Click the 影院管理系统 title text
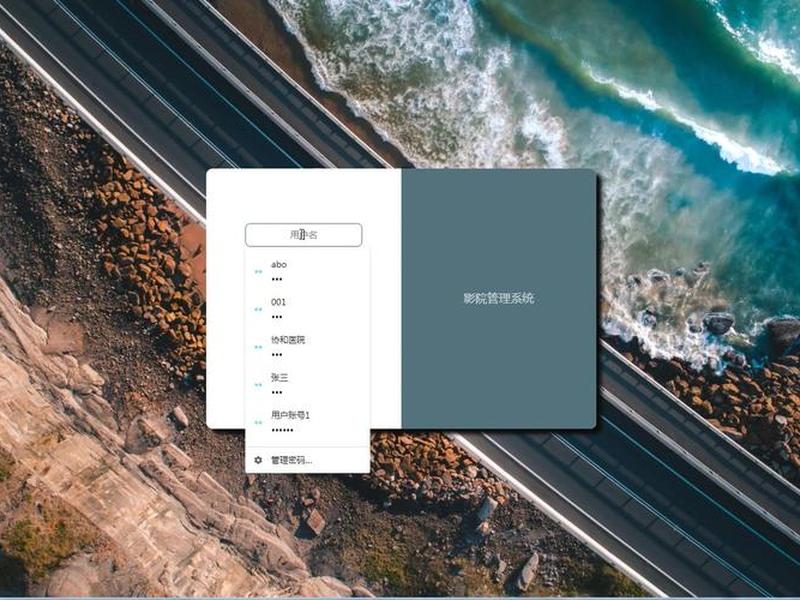Screen dimensions: 800x600 point(498,298)
